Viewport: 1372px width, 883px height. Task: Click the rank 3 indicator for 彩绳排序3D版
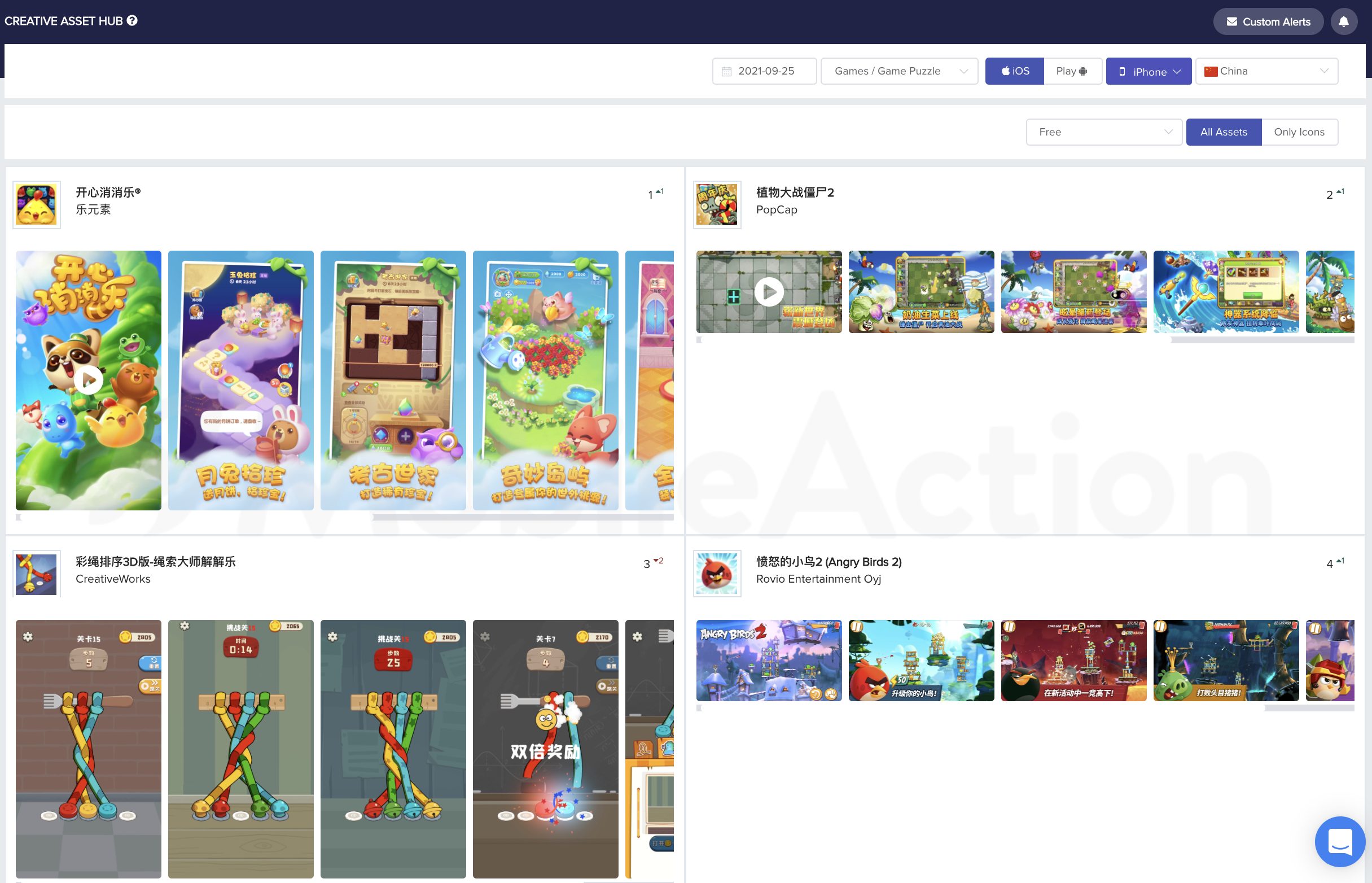pos(653,563)
